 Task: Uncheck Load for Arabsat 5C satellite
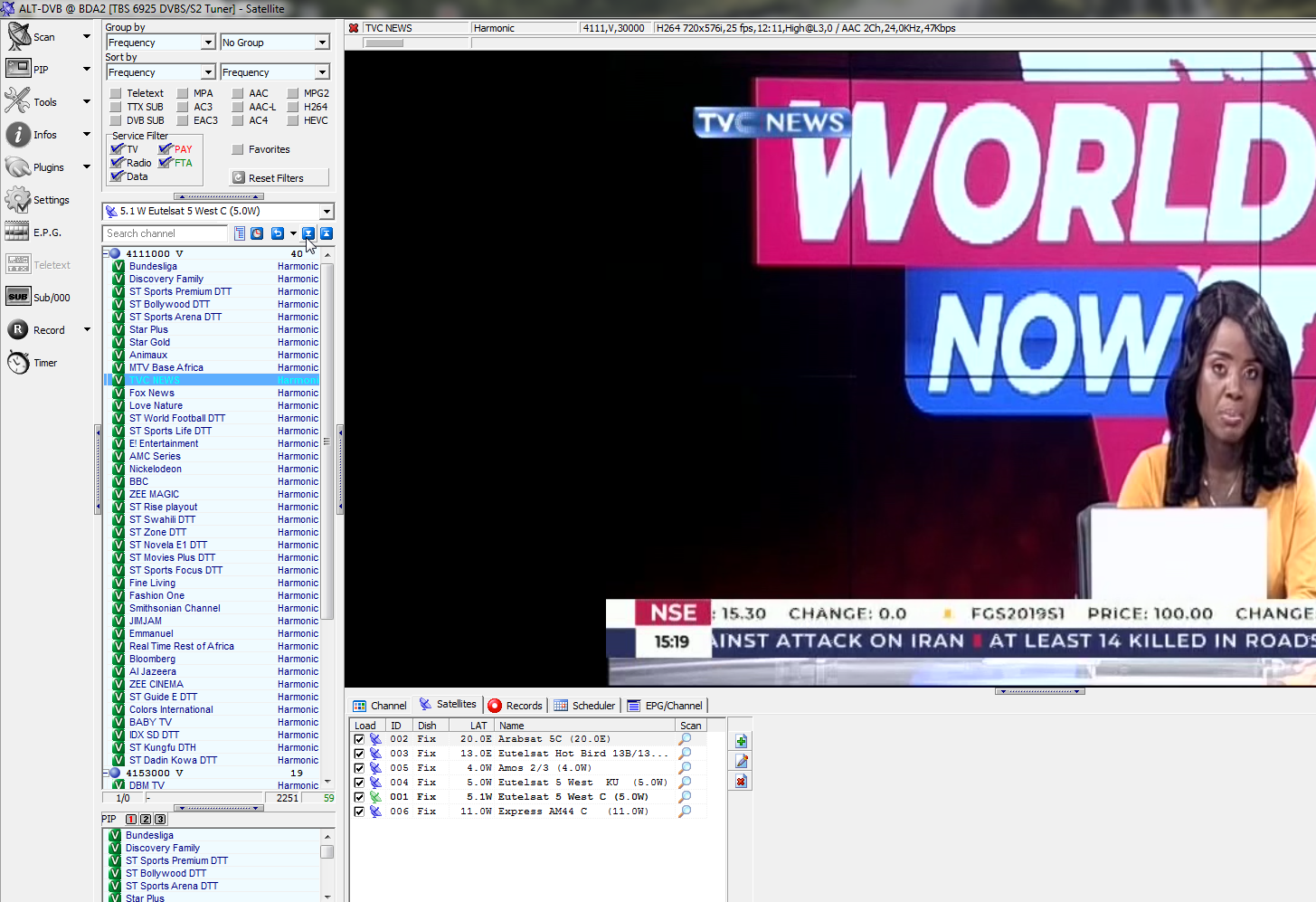tap(359, 739)
